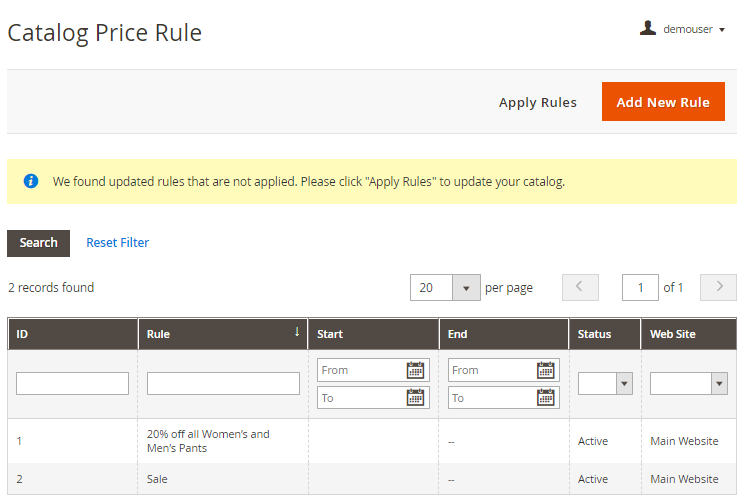This screenshot has width=738, height=504.
Task: Expand the Web Site filter dropdown
Action: 688,383
